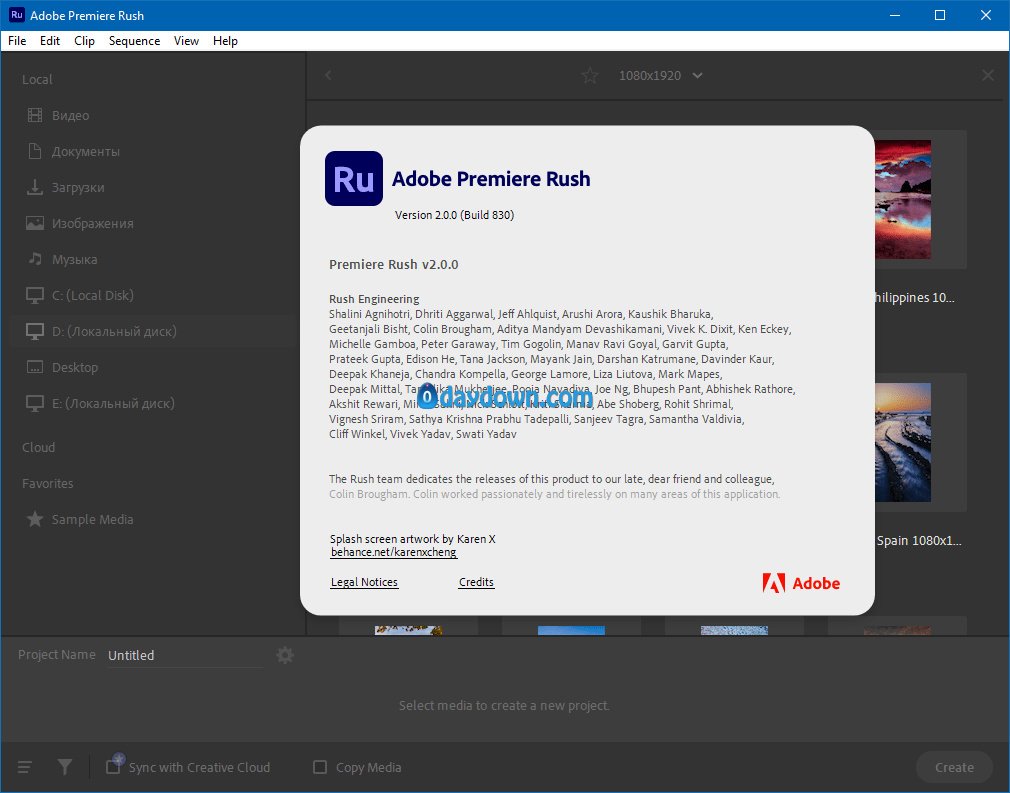Click the Local section heading
The image size is (1010, 793).
37,79
